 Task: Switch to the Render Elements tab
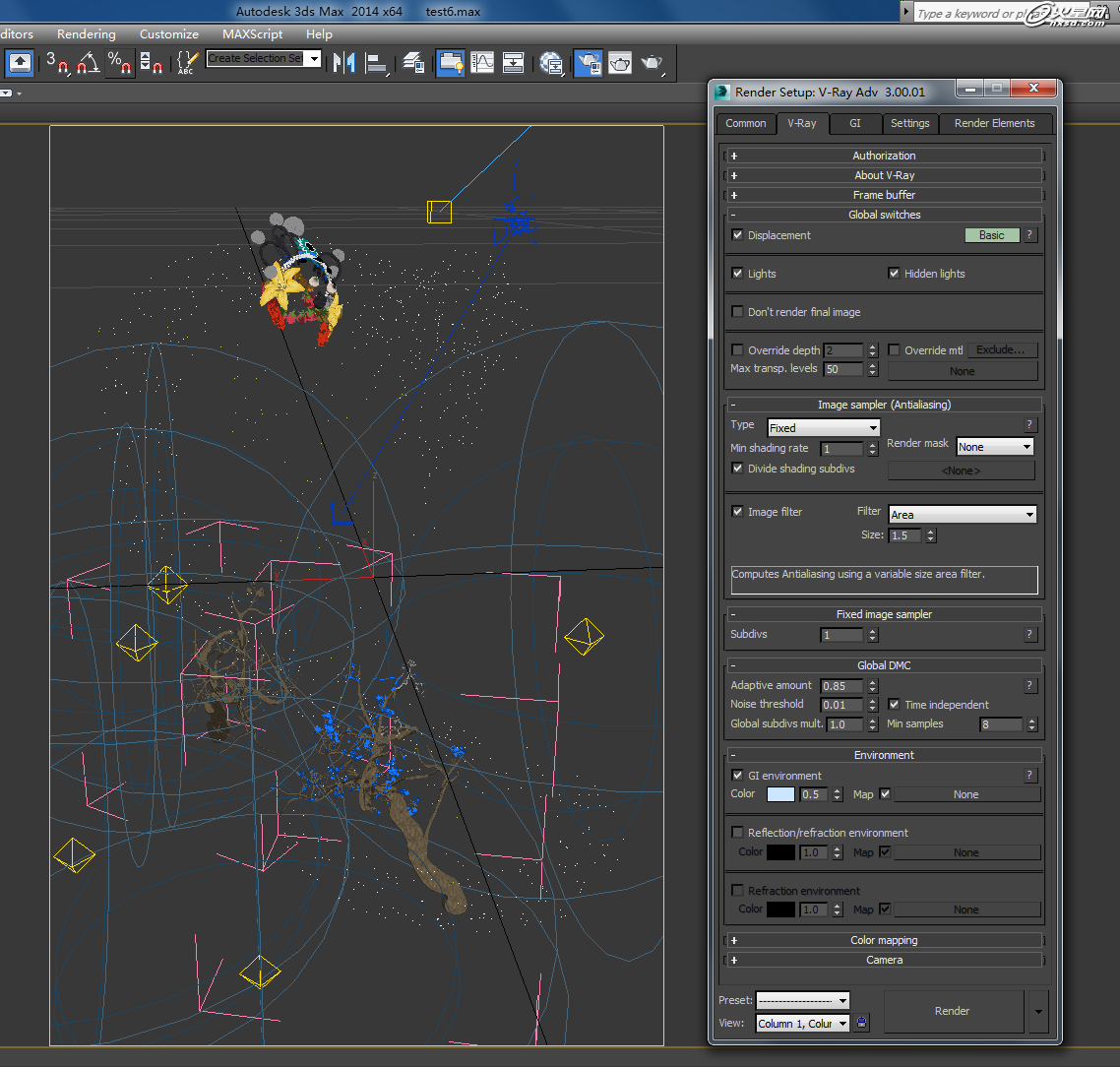(x=994, y=124)
